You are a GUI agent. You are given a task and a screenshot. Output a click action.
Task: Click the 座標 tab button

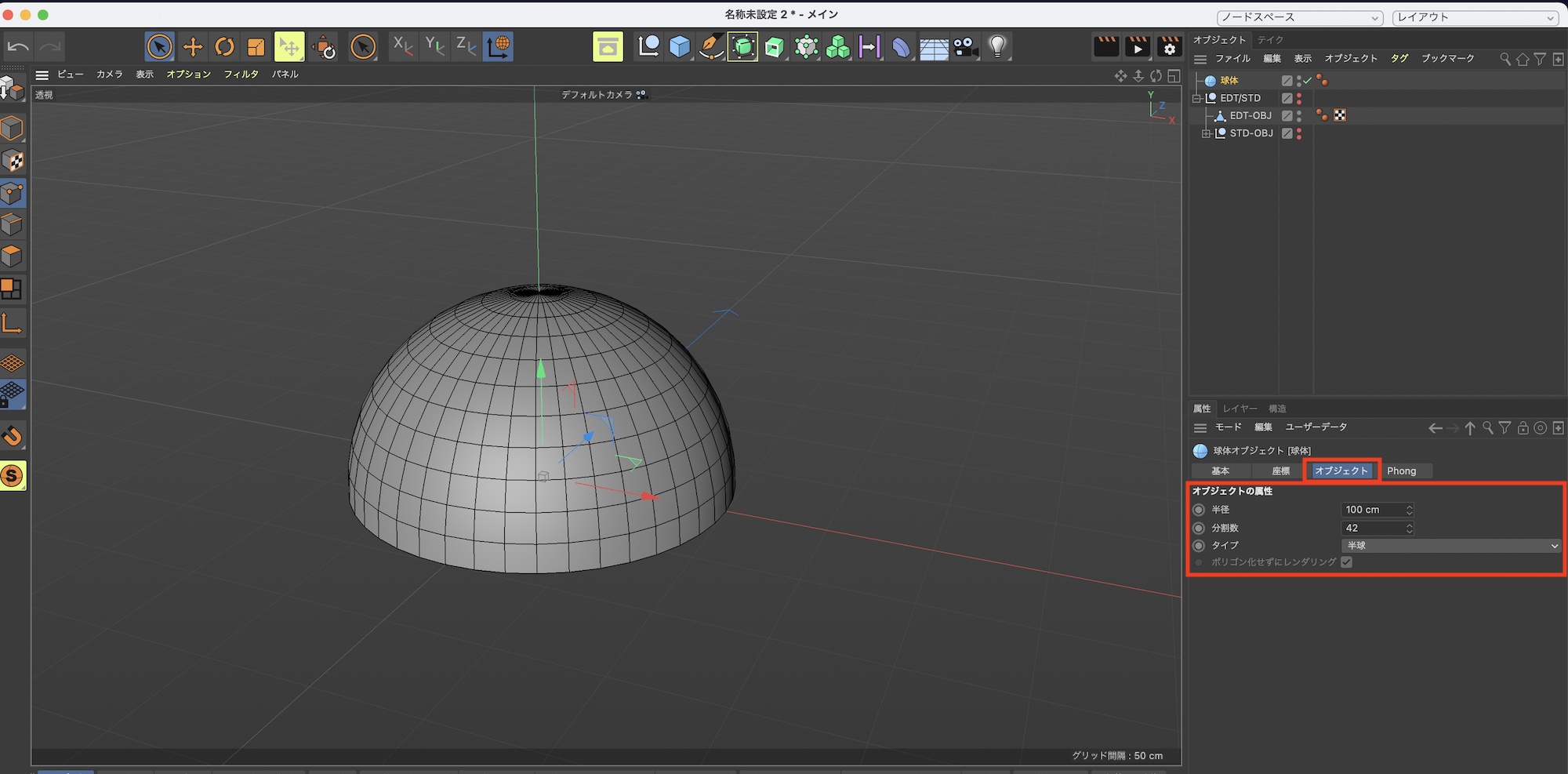click(x=1280, y=471)
